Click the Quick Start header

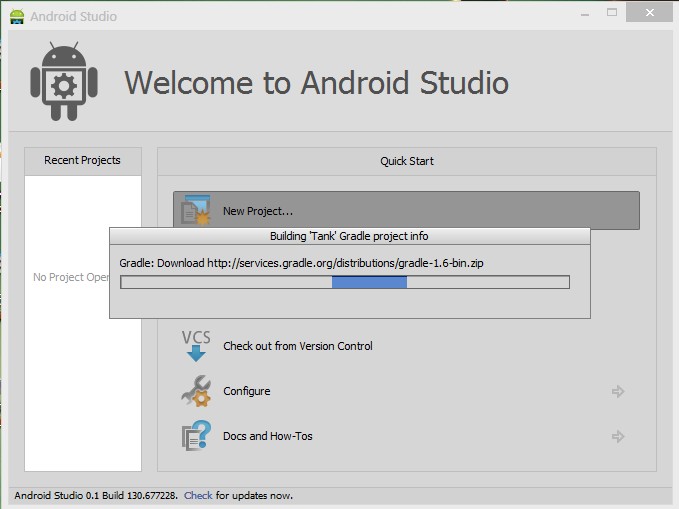[407, 161]
